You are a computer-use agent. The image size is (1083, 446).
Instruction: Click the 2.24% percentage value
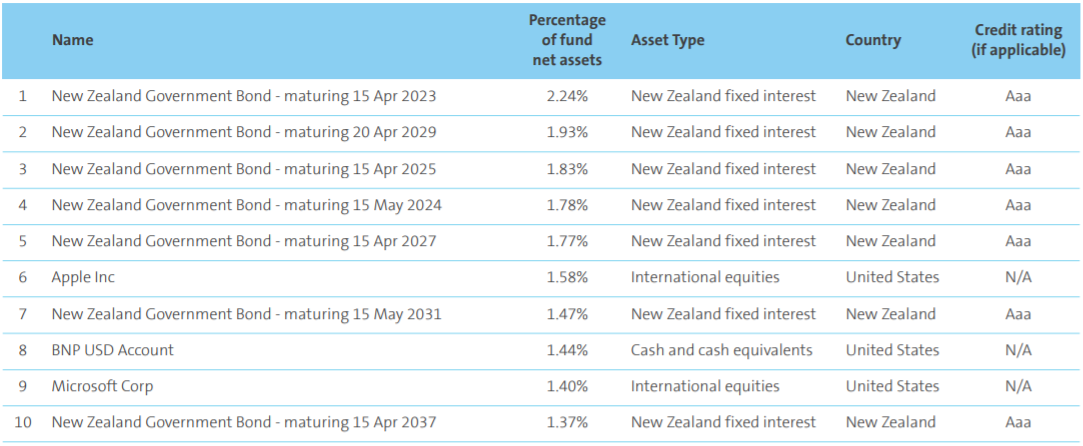tap(567, 96)
